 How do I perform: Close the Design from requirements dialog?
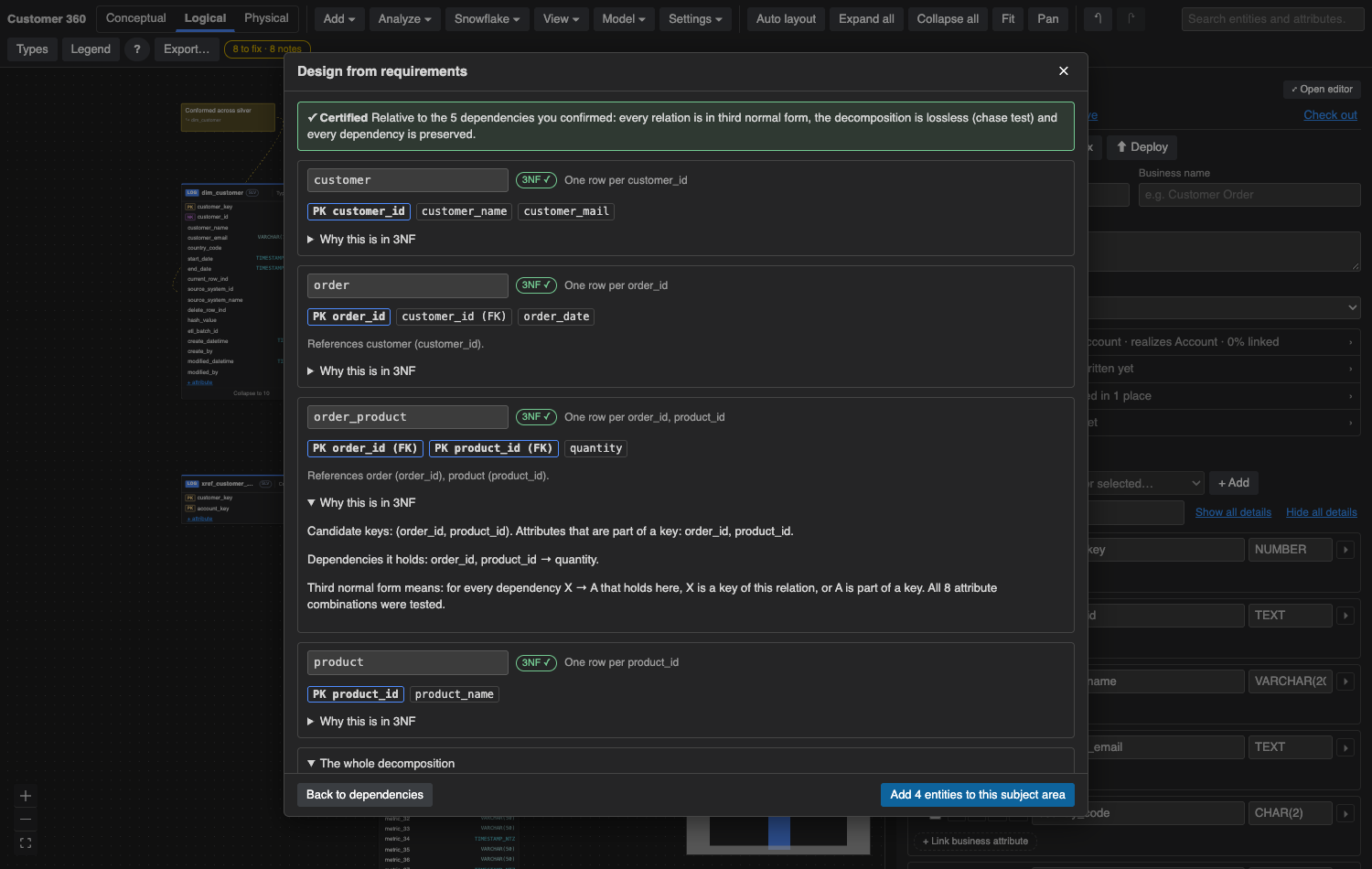[x=1064, y=71]
